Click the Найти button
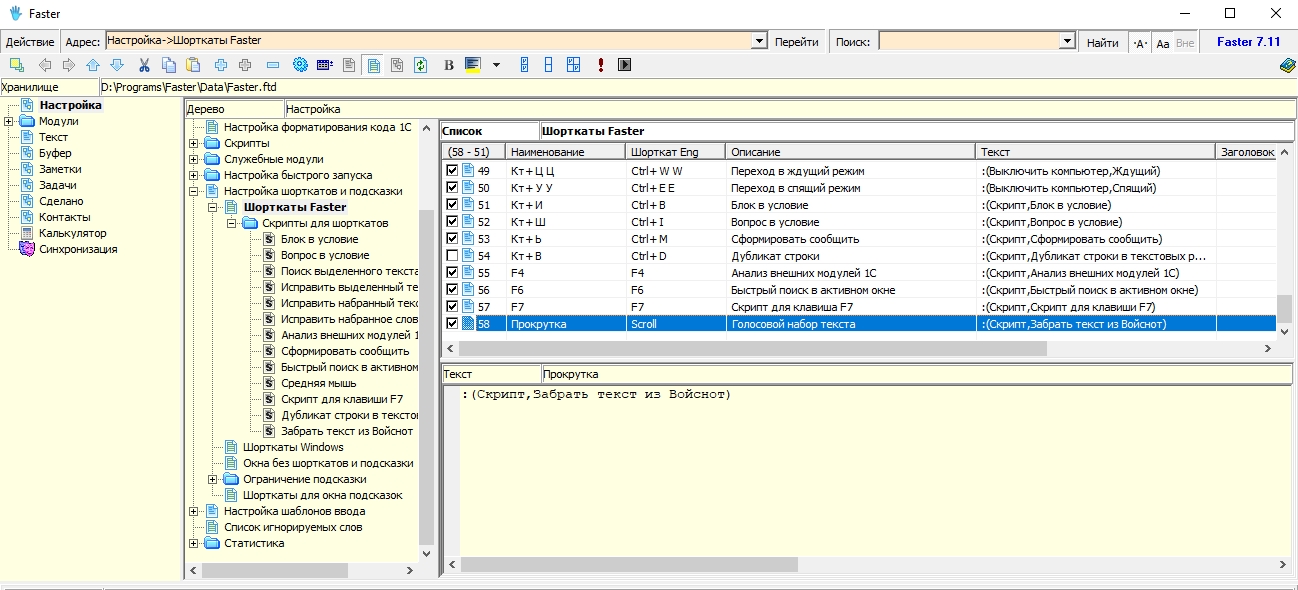Viewport: 1298px width, 590px height. pos(1103,42)
